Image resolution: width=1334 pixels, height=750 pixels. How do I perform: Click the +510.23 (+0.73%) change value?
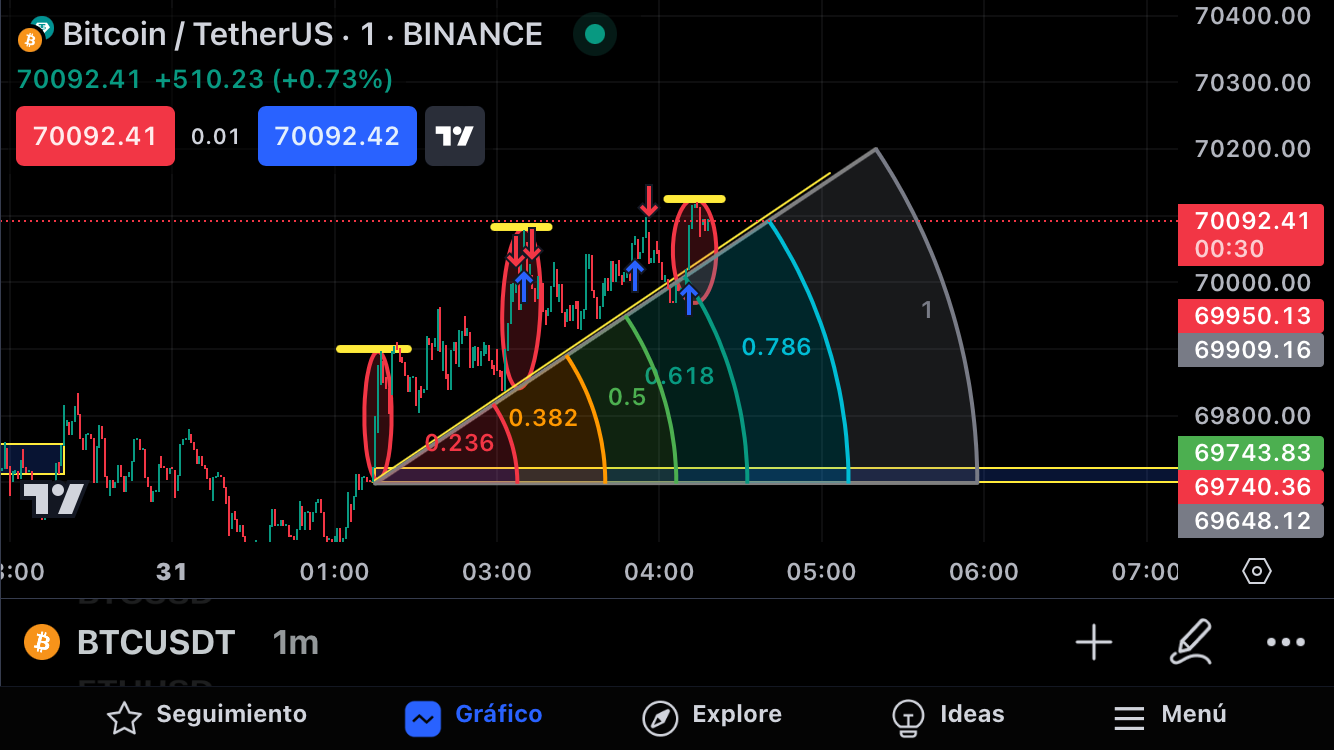pos(274,79)
